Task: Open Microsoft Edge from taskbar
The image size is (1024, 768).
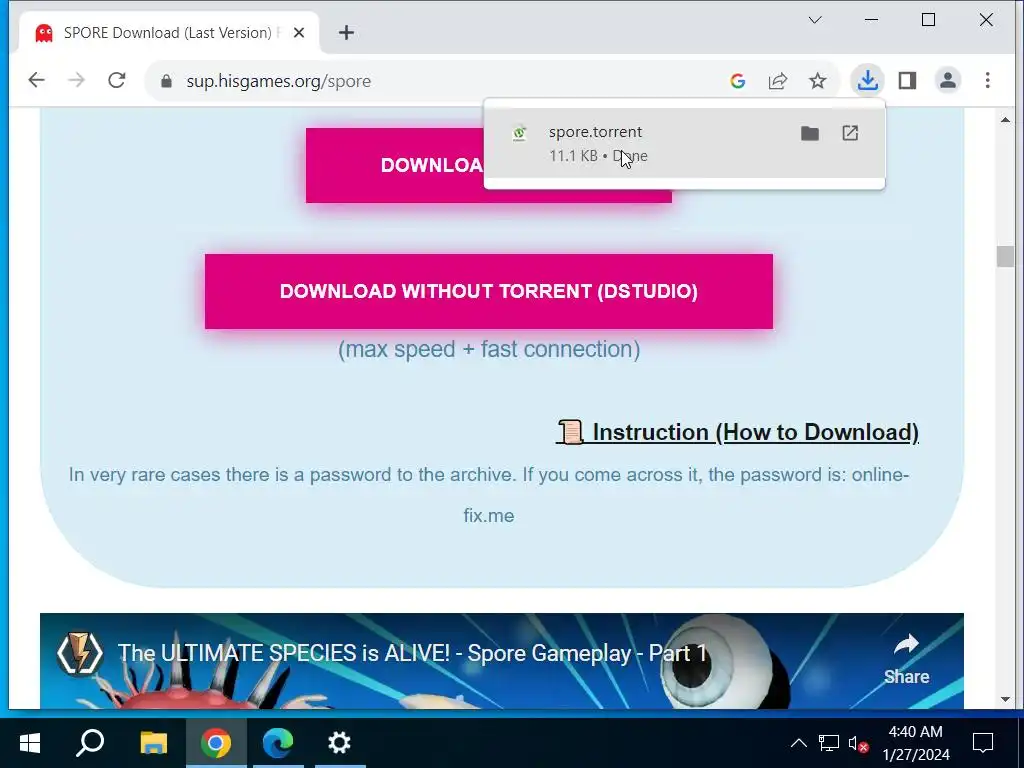Action: (278, 743)
